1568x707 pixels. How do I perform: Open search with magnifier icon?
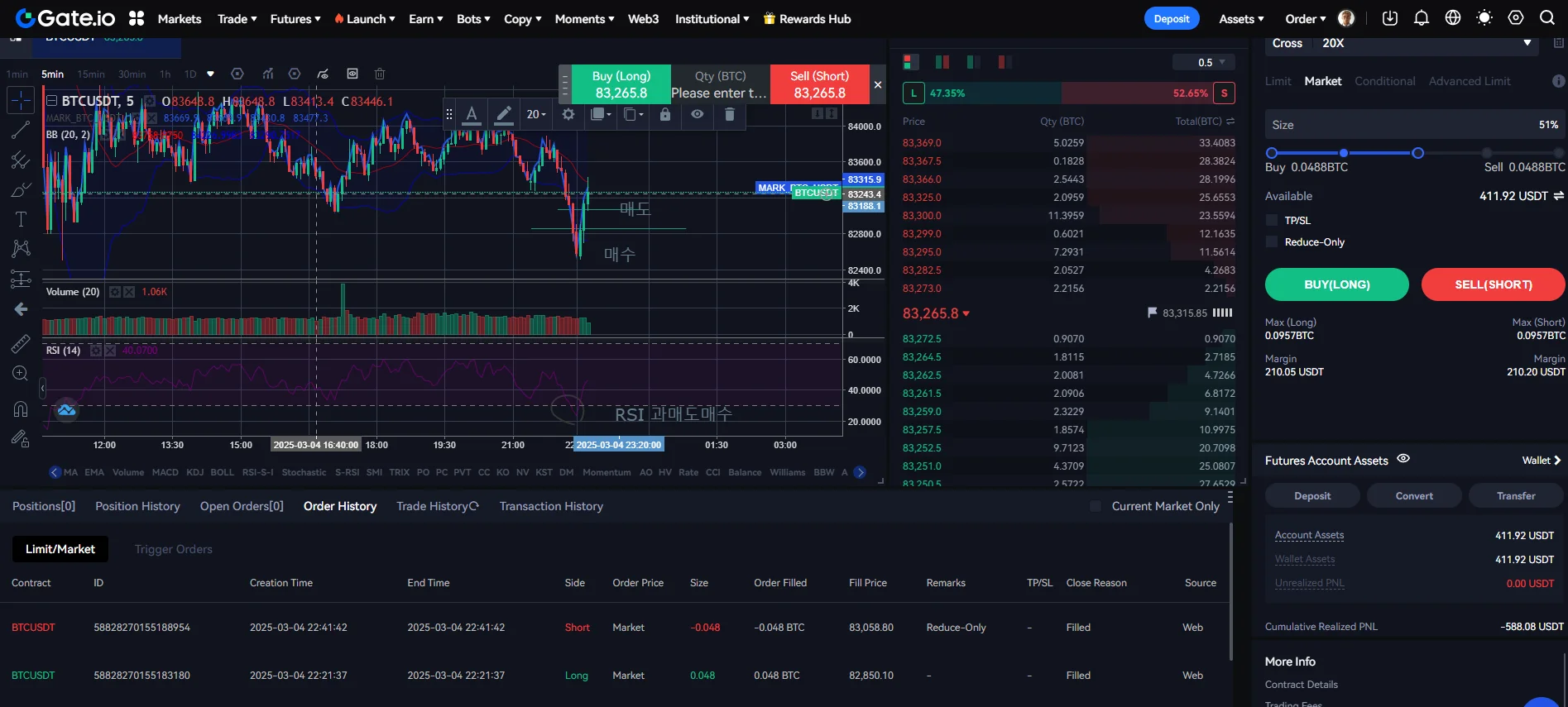point(1547,18)
